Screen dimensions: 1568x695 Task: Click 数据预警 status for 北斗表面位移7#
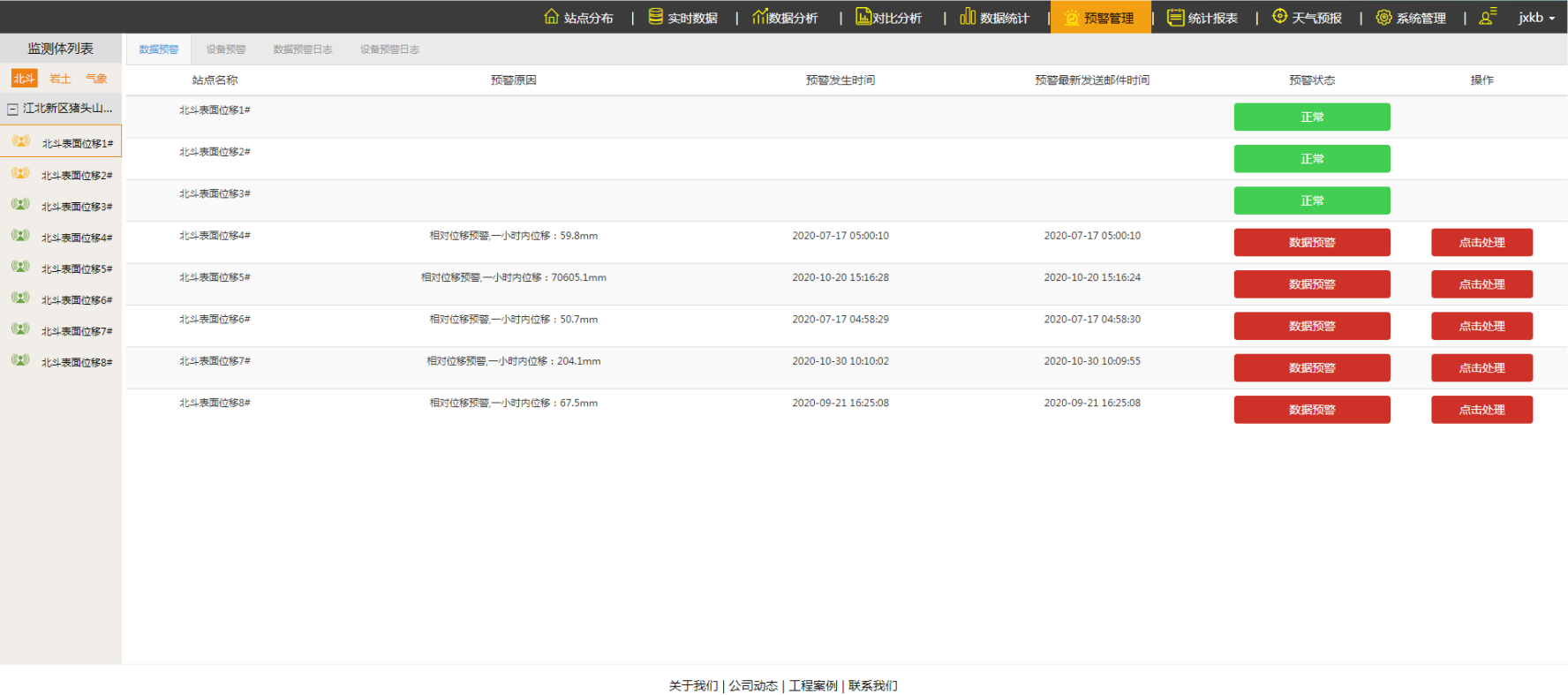click(x=1311, y=367)
